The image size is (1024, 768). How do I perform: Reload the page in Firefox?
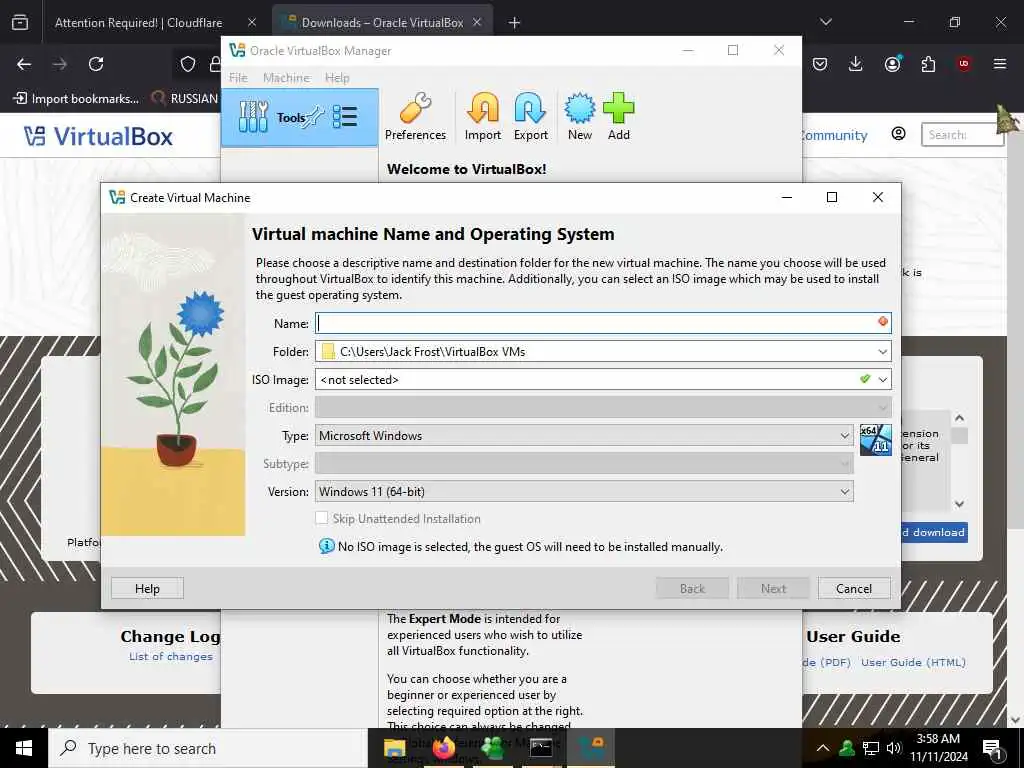coord(96,64)
